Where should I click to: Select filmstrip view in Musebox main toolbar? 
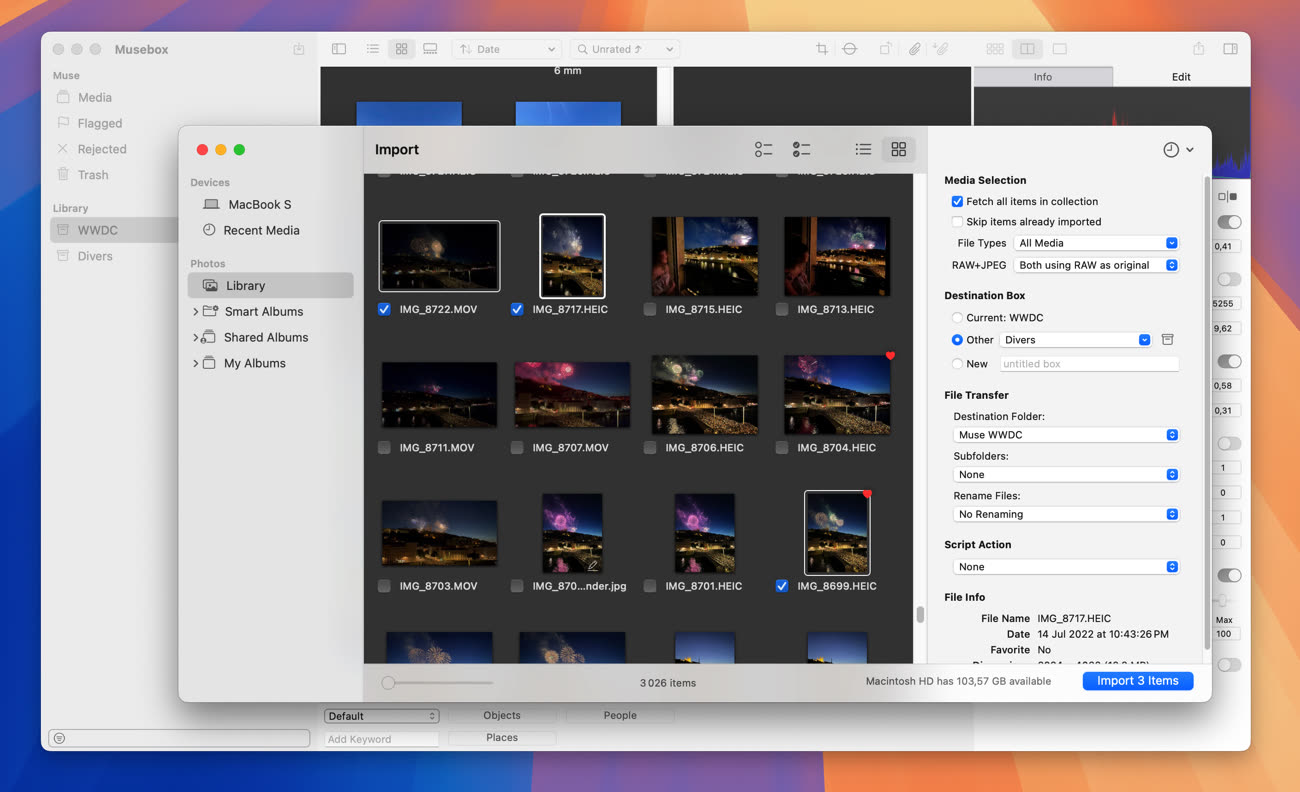tap(430, 49)
